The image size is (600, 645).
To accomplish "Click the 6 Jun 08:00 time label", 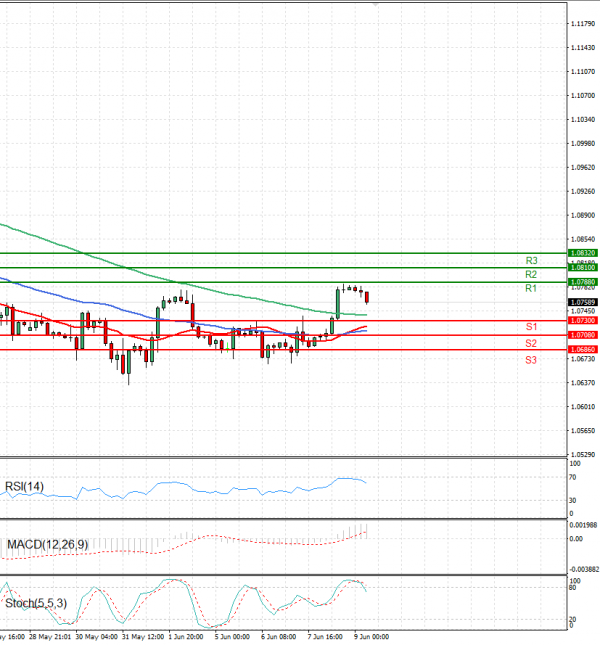I will 278,637.
